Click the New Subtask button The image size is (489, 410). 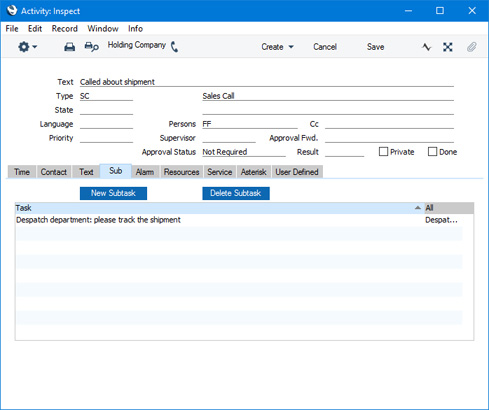click(x=113, y=193)
